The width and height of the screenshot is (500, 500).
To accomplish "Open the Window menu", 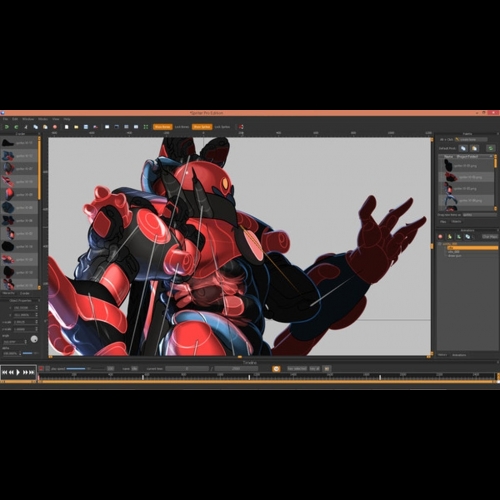I will 28,119.
